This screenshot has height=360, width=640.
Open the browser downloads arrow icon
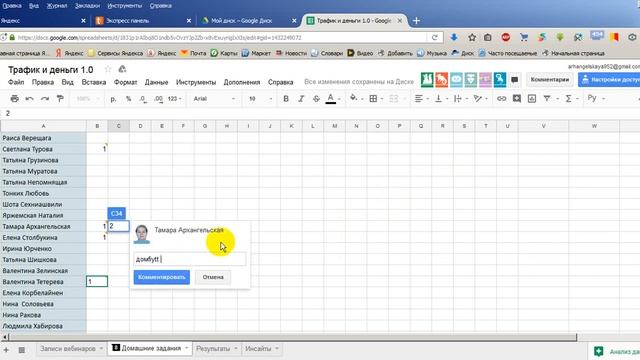[454, 38]
